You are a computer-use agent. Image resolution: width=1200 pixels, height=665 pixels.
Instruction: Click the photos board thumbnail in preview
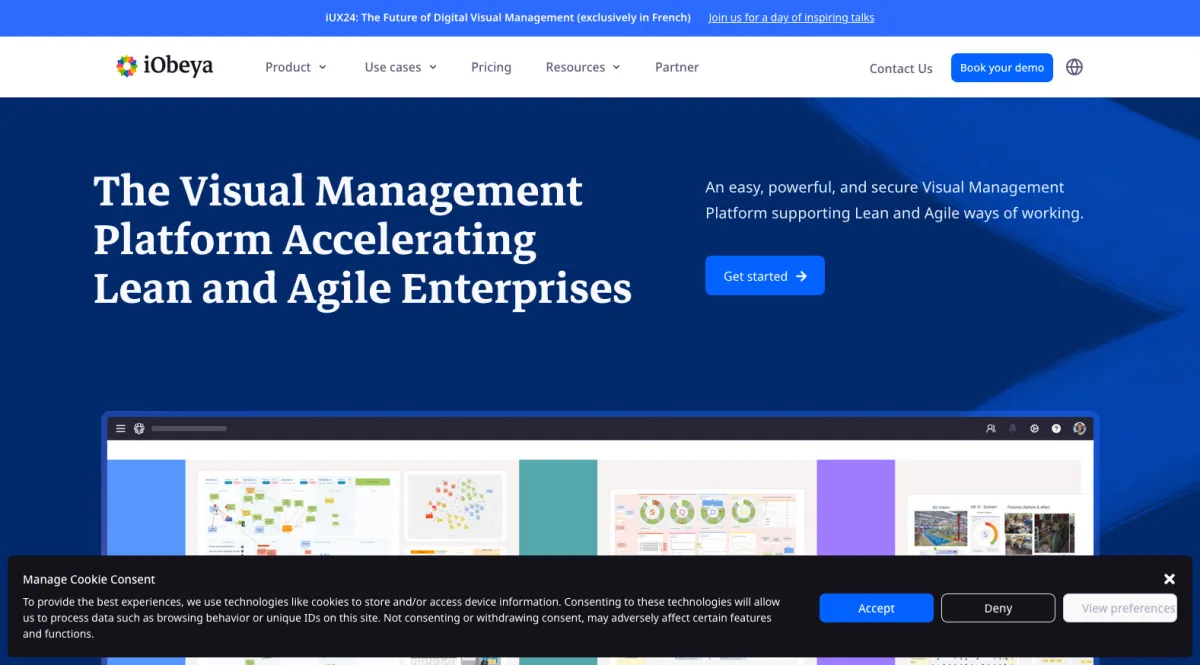tap(998, 525)
